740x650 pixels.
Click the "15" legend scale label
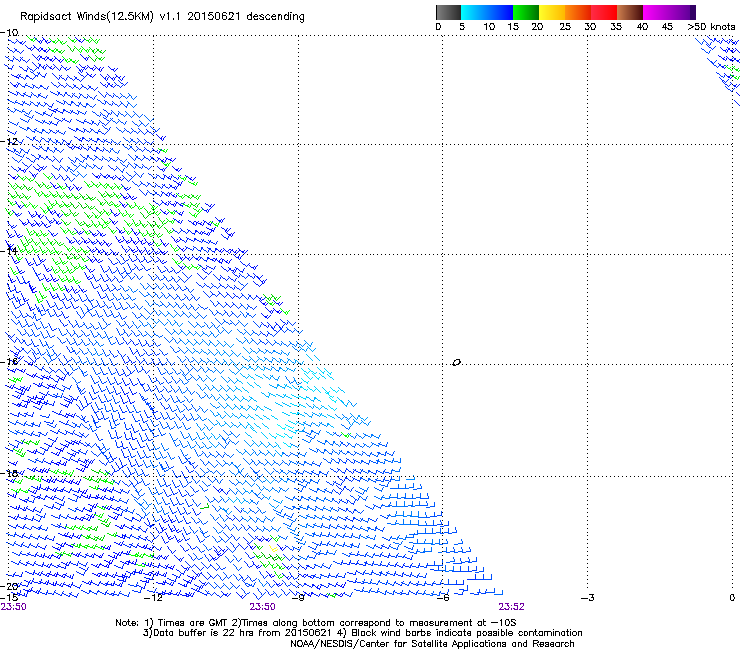tap(513, 27)
